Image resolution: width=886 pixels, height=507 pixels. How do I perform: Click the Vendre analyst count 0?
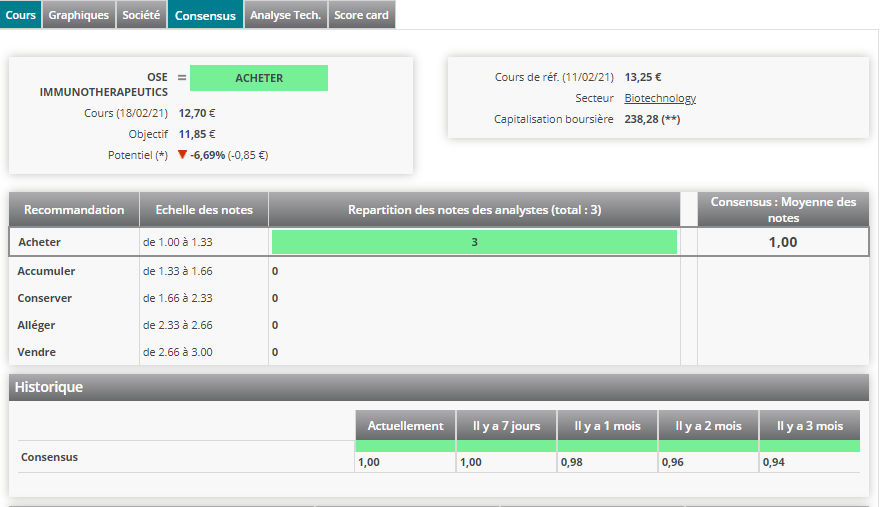[275, 352]
